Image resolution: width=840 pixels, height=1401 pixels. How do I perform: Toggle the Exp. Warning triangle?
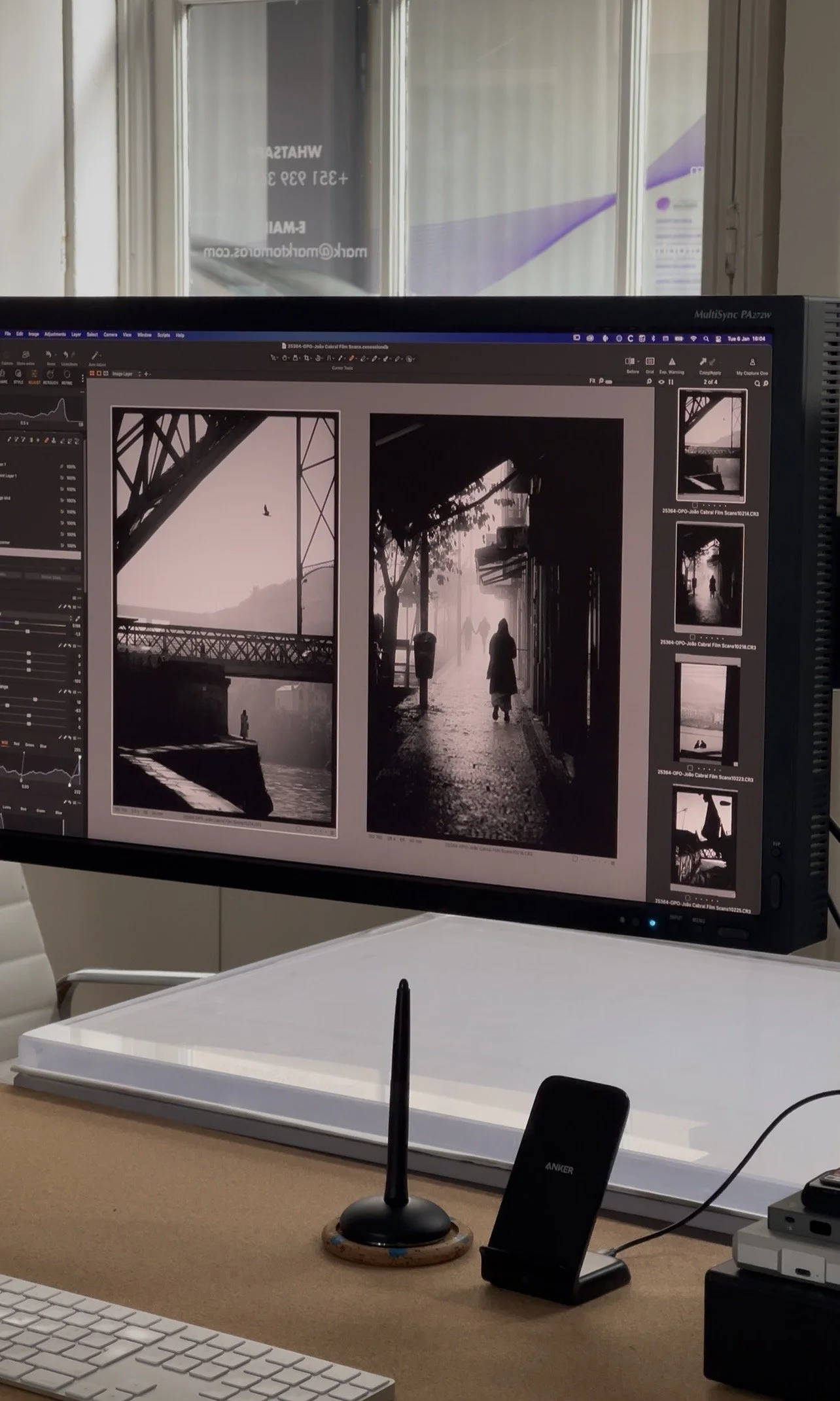(x=672, y=361)
